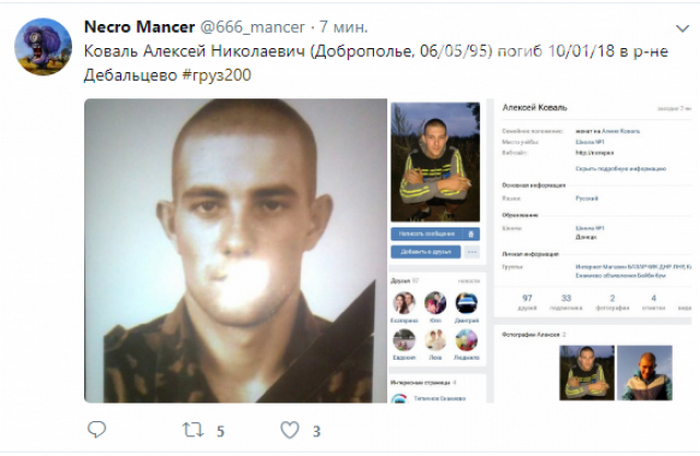
Task: Click the retweet arrows icon
Action: click(193, 430)
